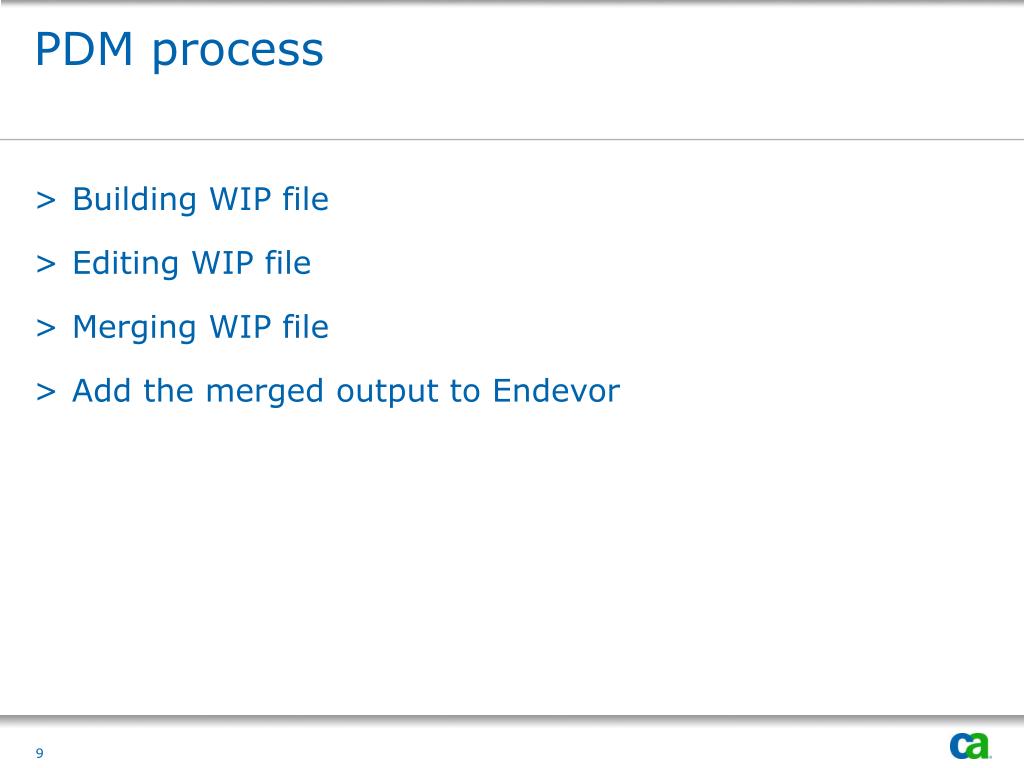Click the Merging WIP file bullet text
The image size is (1024, 768).
coord(200,327)
